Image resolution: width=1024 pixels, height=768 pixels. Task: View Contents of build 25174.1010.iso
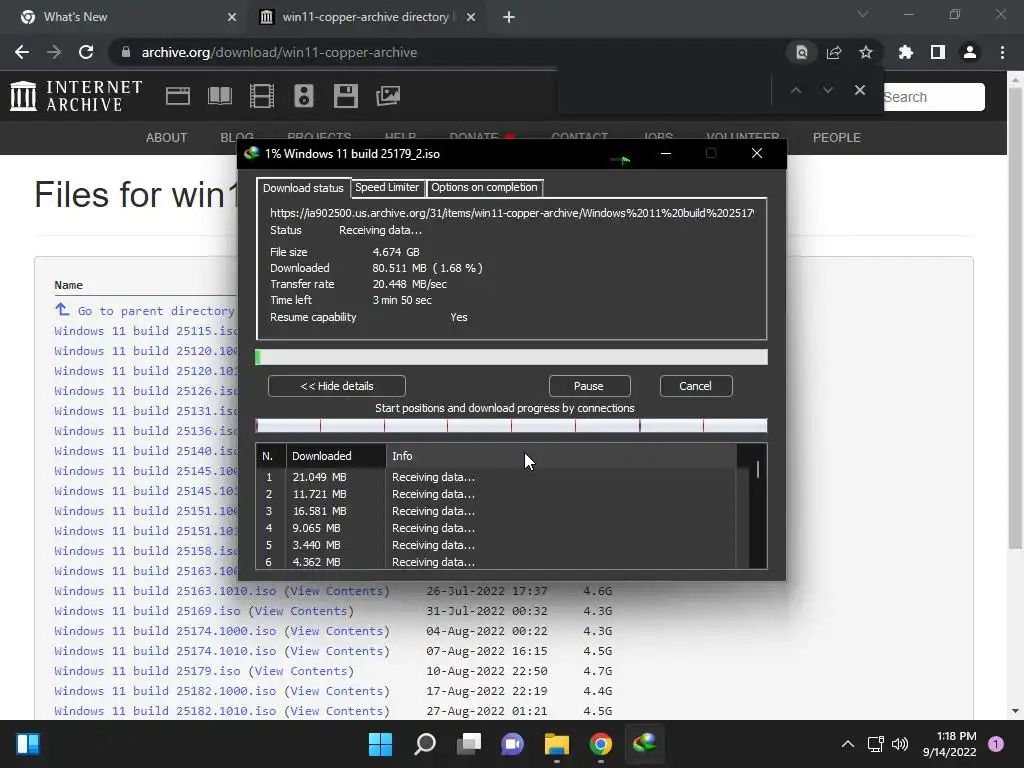(336, 651)
